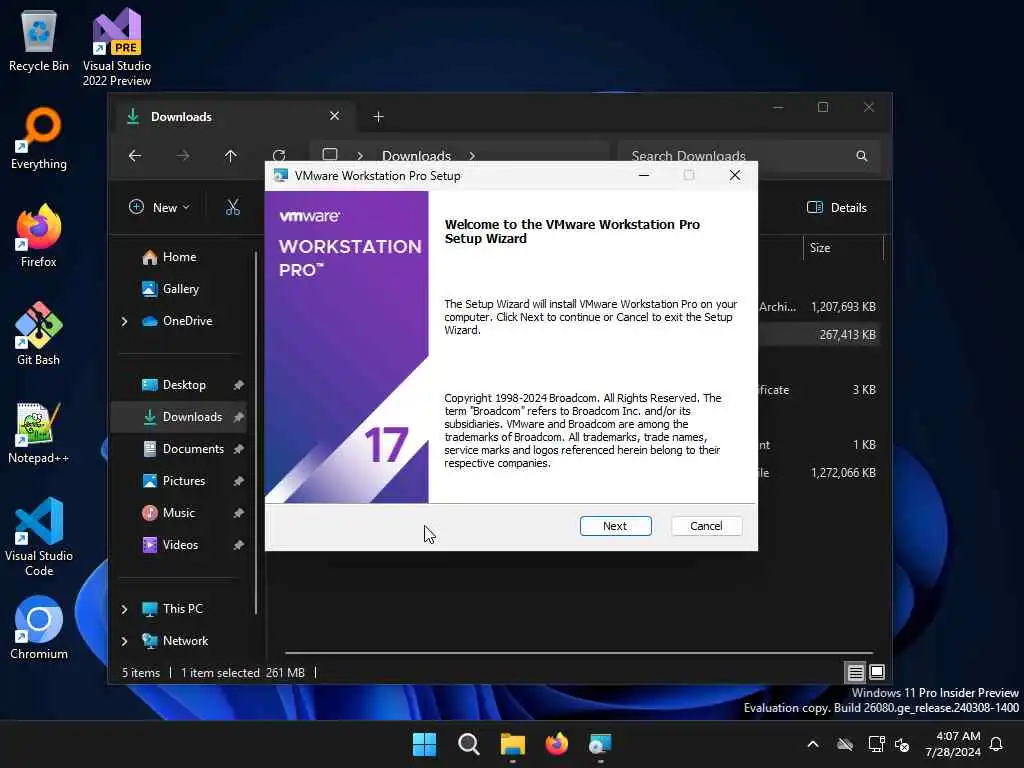The image size is (1024, 768).
Task: Click the Downloads breadcrumb in address bar
Action: click(x=416, y=156)
